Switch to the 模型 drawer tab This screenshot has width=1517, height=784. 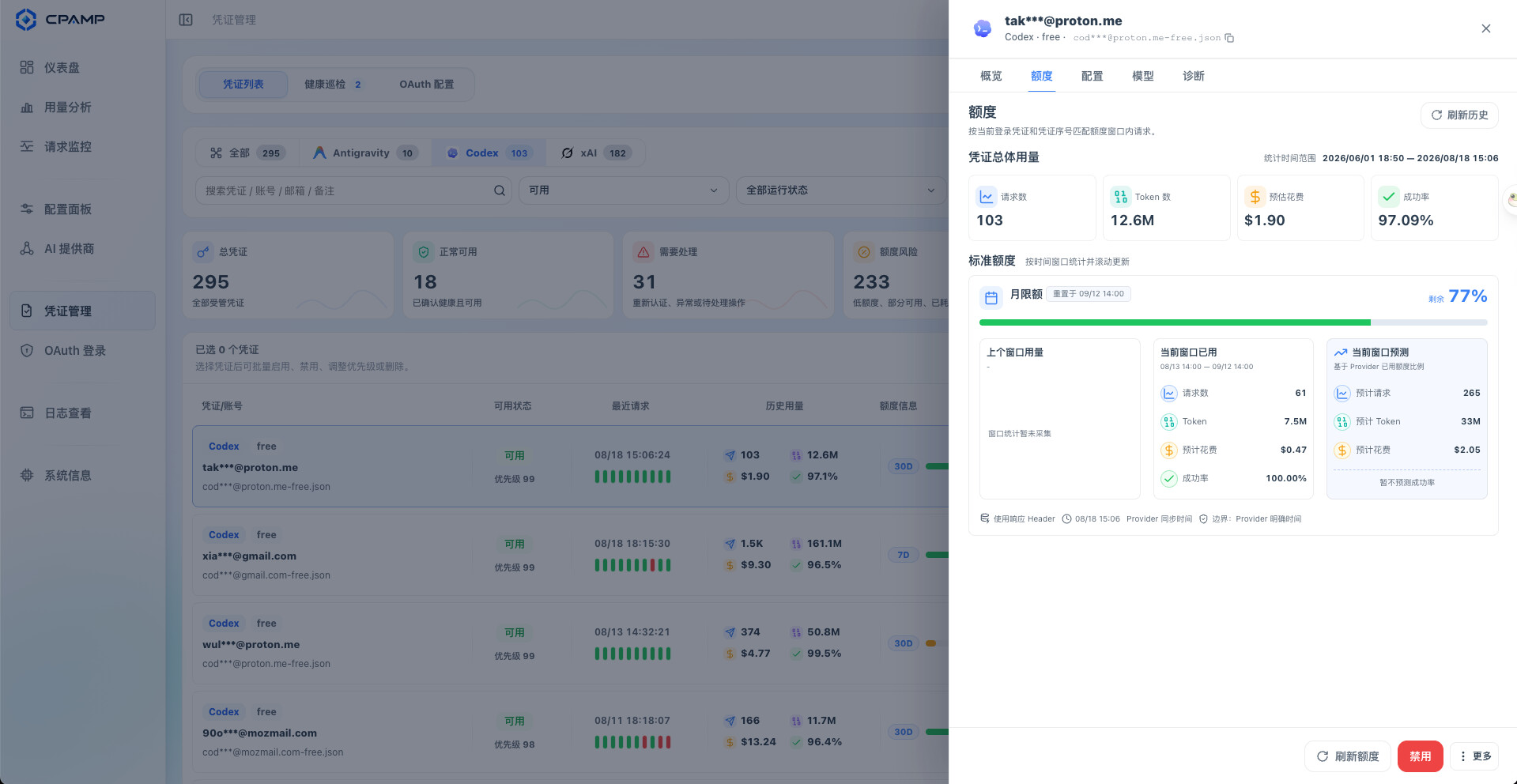pos(1143,76)
